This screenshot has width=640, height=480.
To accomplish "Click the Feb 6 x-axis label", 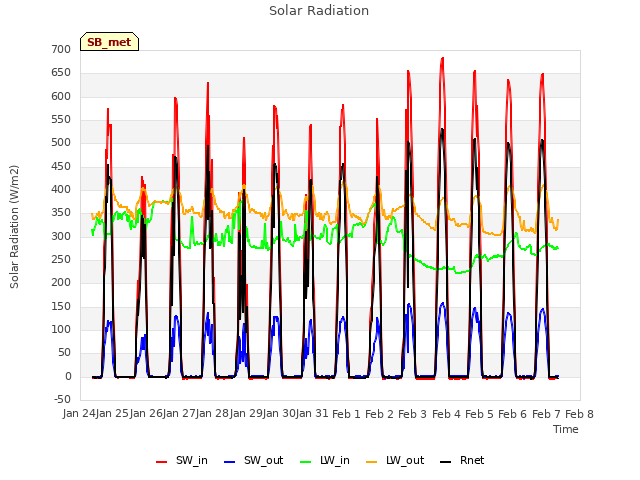I will tap(513, 414).
